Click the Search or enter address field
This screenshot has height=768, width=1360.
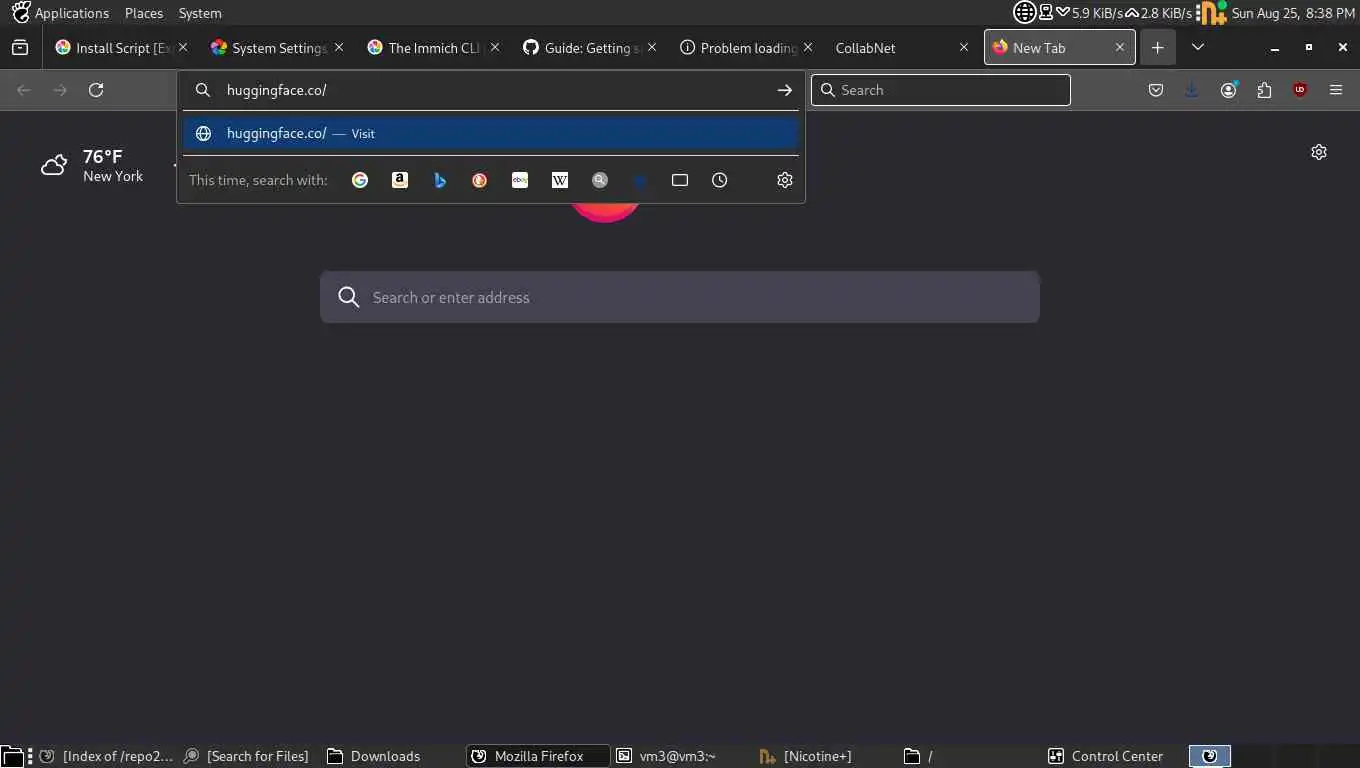[x=680, y=297]
